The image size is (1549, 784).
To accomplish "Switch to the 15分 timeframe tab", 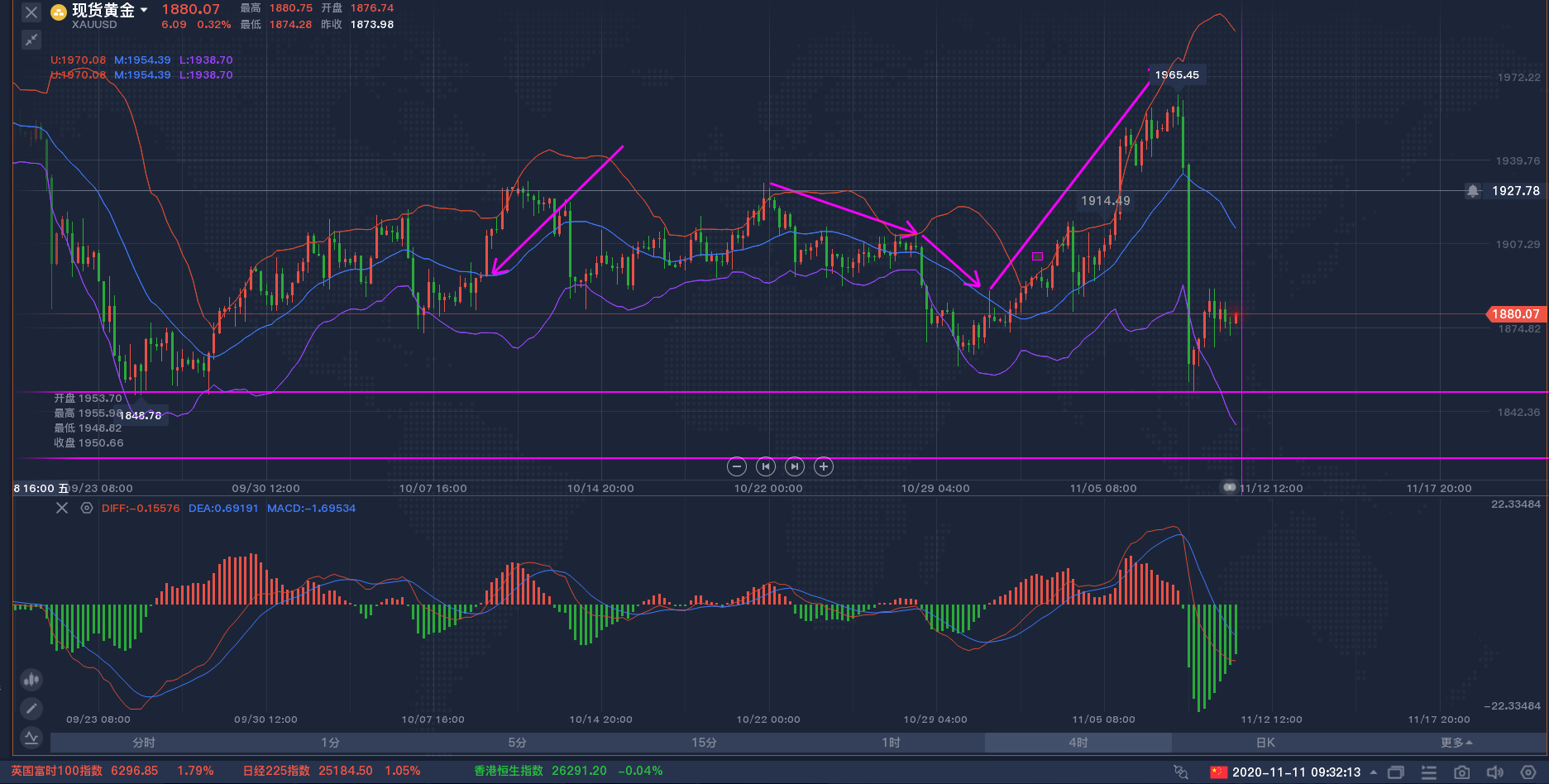I will coord(705,743).
